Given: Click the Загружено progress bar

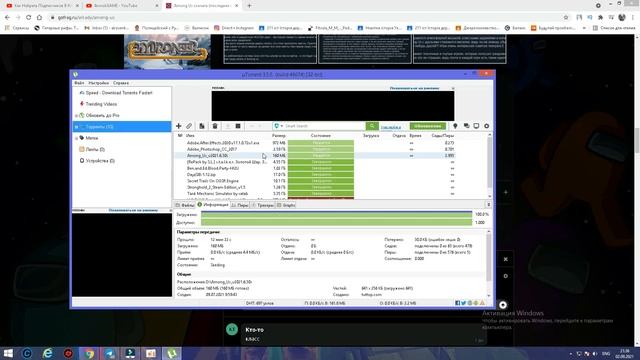Looking at the screenshot, I should [336, 214].
